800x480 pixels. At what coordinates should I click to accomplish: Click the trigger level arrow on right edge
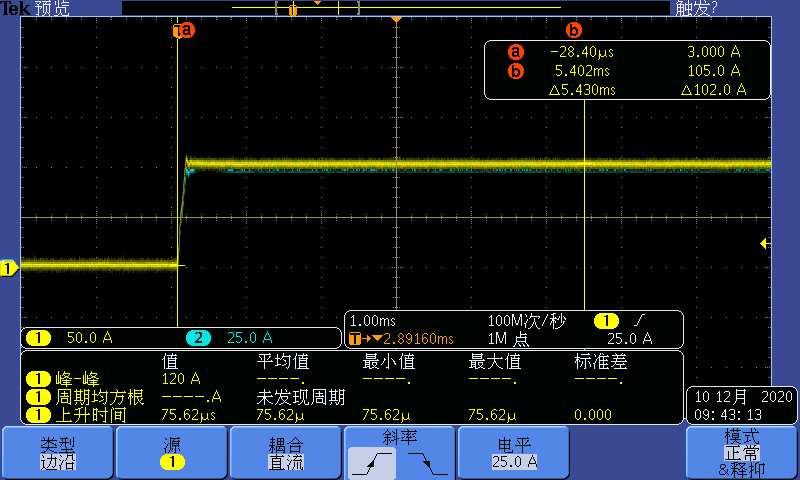click(765, 243)
